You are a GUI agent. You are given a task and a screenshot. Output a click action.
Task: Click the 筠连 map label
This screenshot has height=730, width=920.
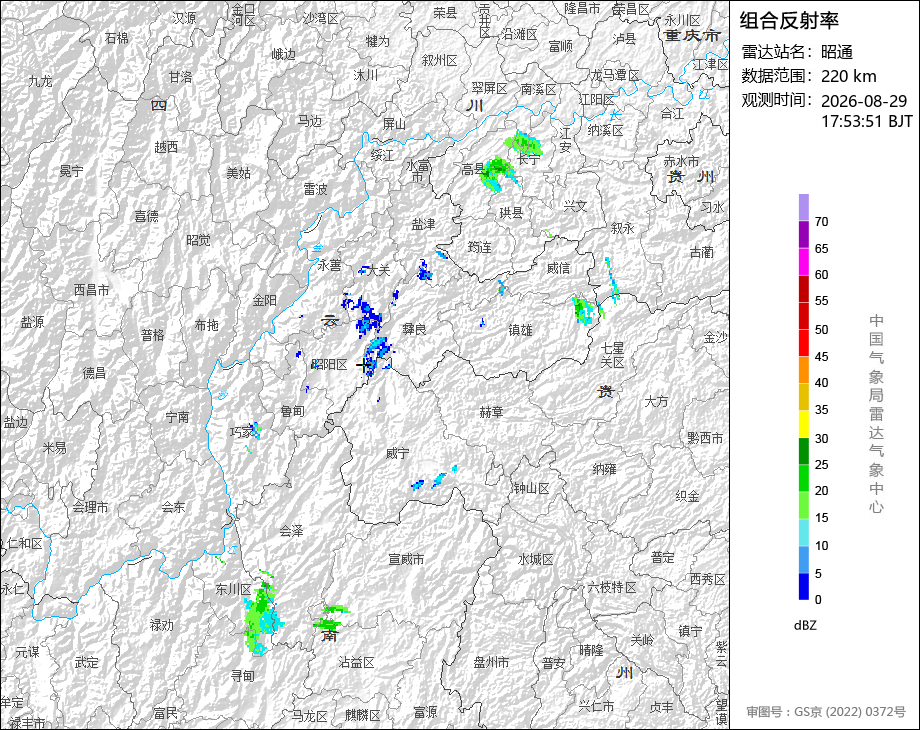[x=479, y=247]
